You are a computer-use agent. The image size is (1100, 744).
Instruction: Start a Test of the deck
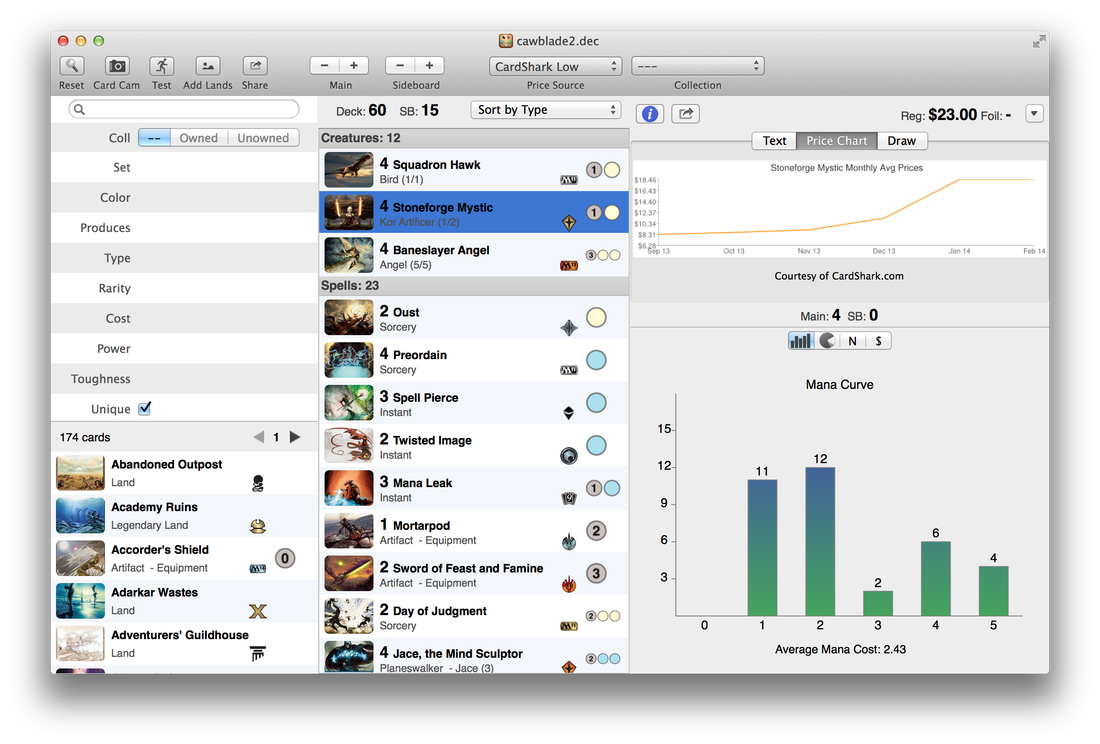pyautogui.click(x=161, y=66)
